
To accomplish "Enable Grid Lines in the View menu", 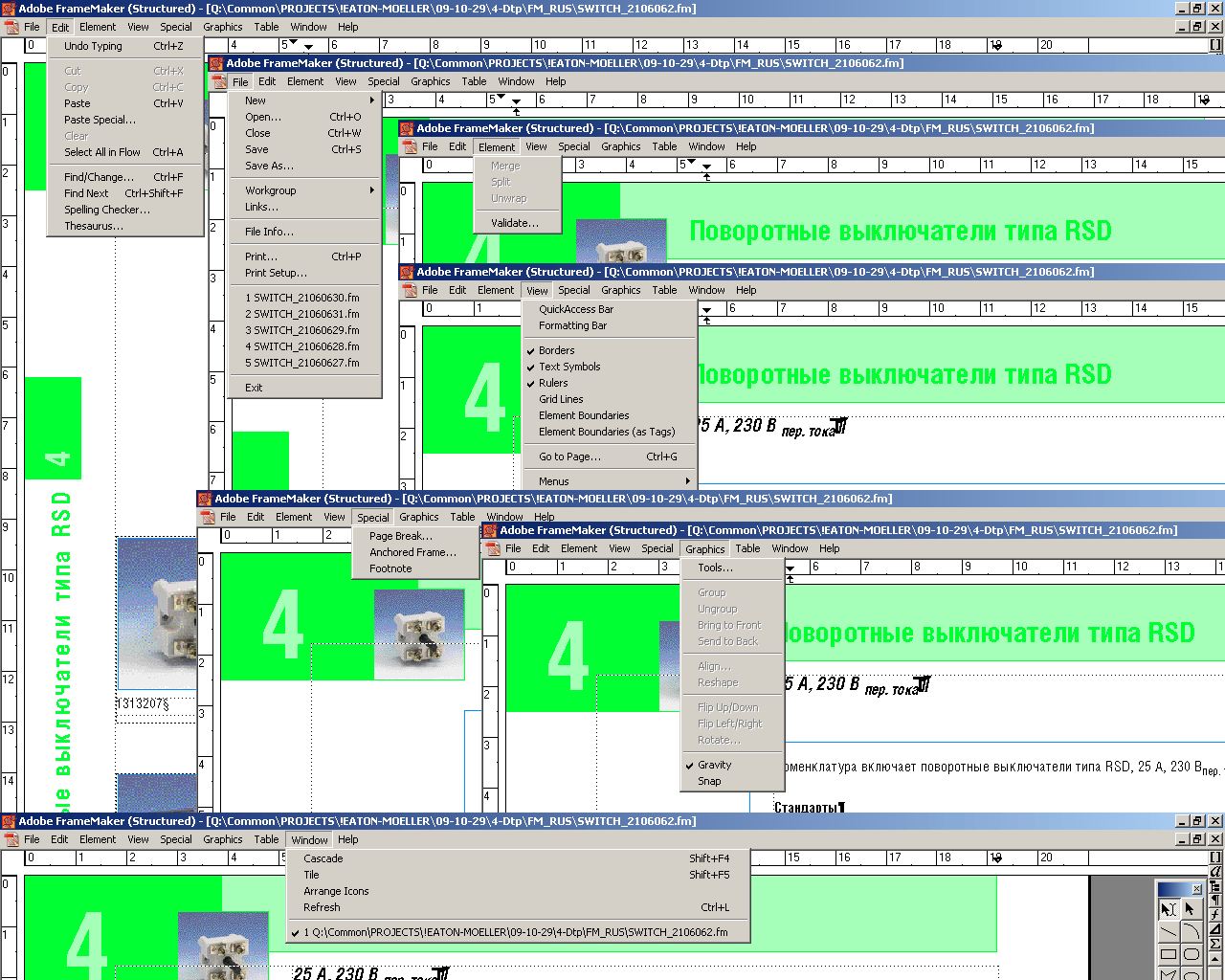I will pyautogui.click(x=609, y=399).
